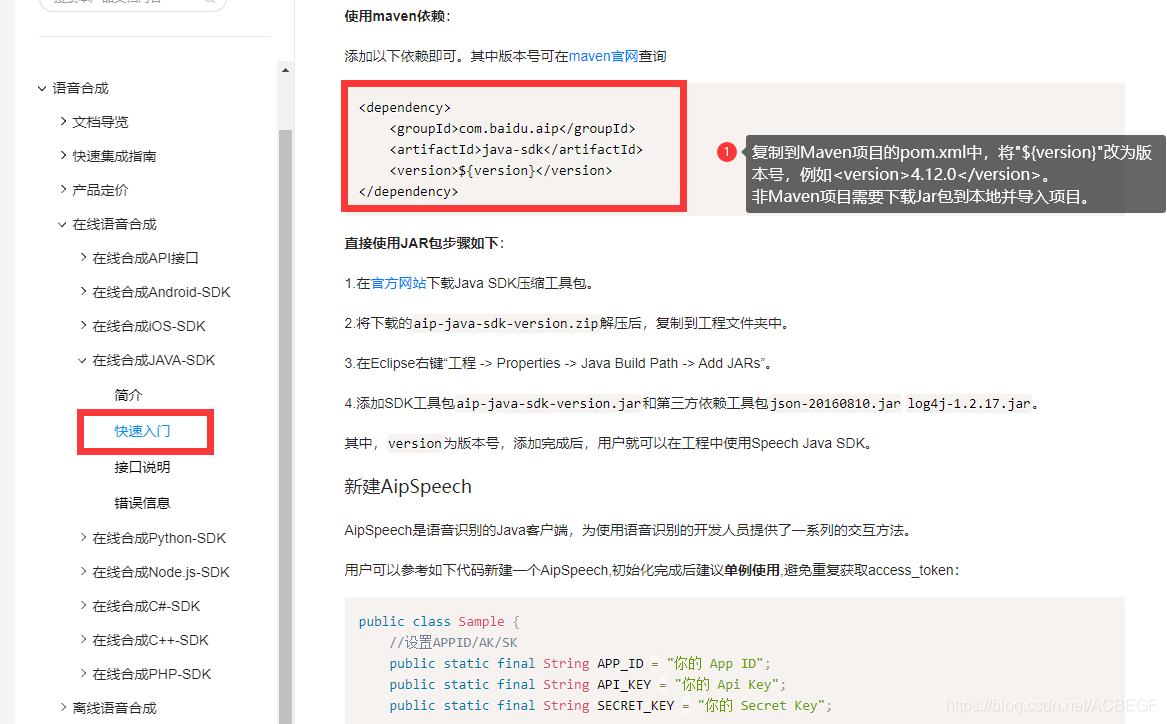Expand the 在线合成Node.js-SDK chevron
This screenshot has width=1167, height=724.
83,571
